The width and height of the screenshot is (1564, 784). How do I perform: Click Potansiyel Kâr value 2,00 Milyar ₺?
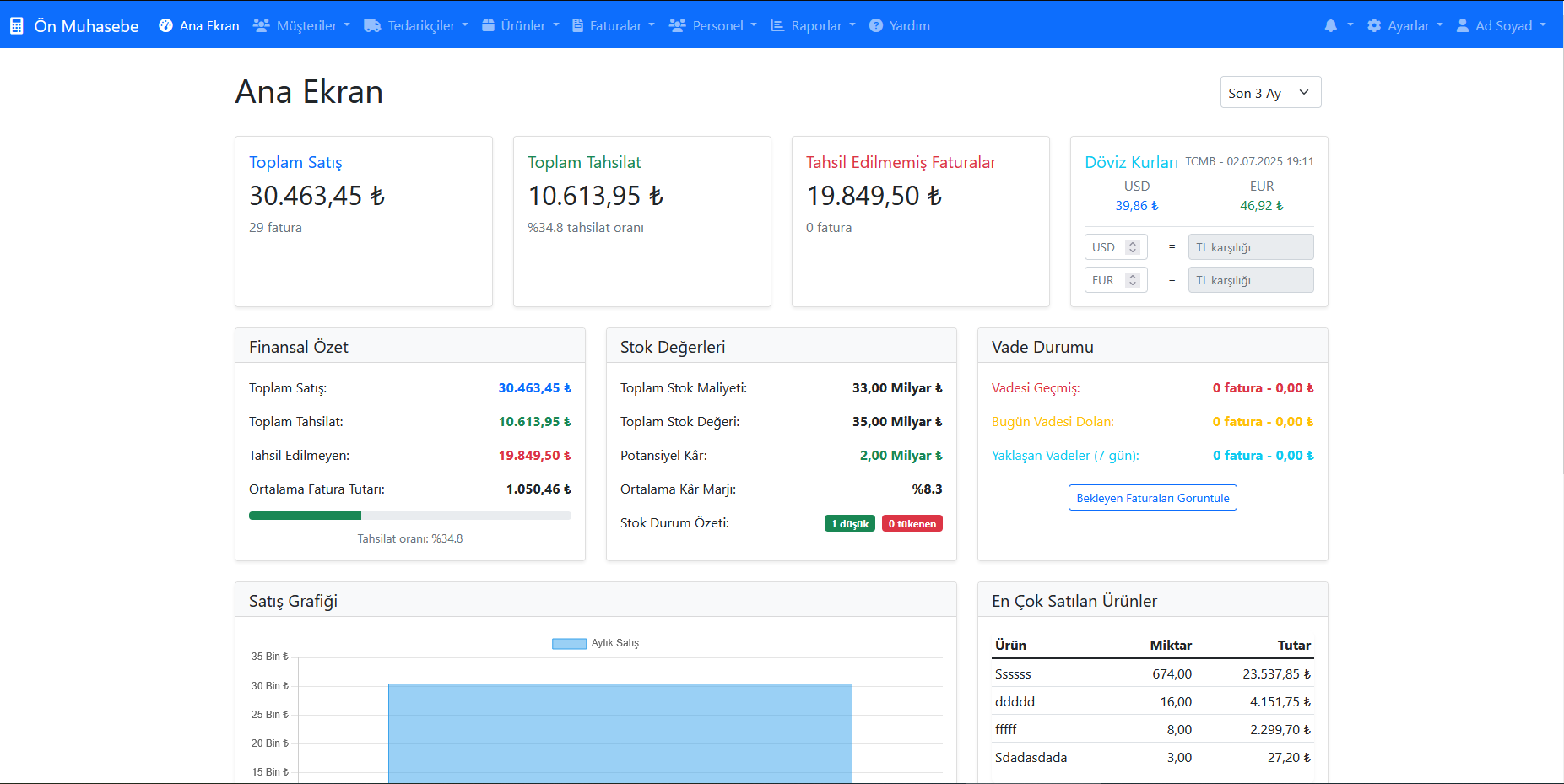coord(901,456)
